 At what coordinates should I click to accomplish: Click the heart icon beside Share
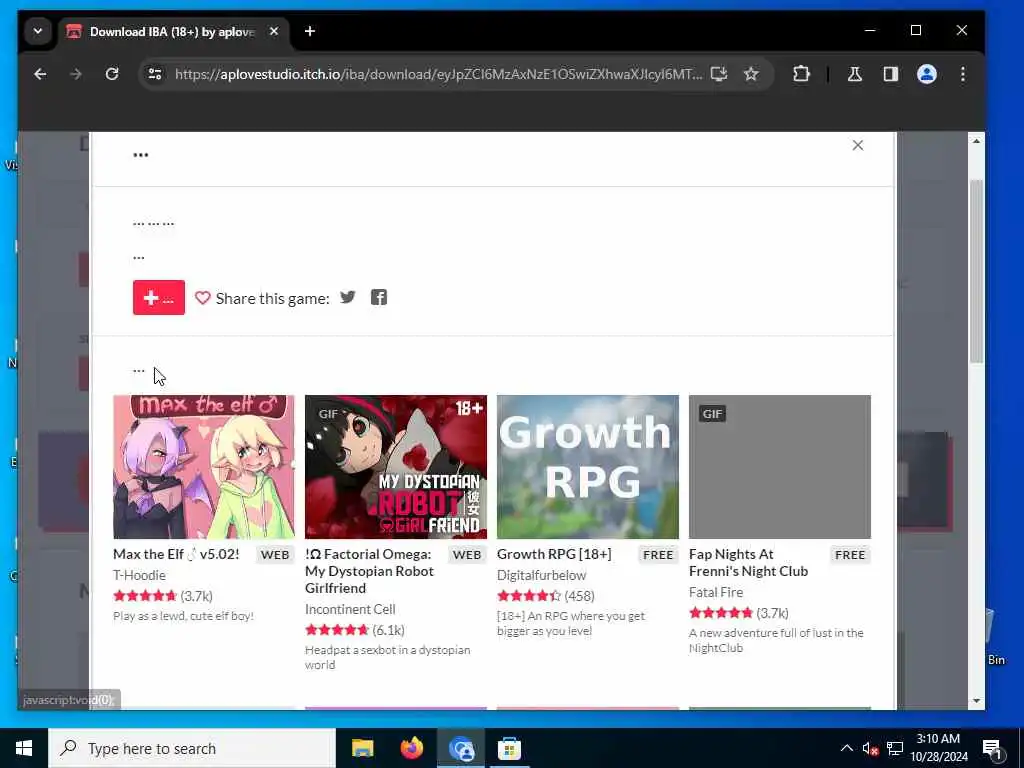pos(202,298)
